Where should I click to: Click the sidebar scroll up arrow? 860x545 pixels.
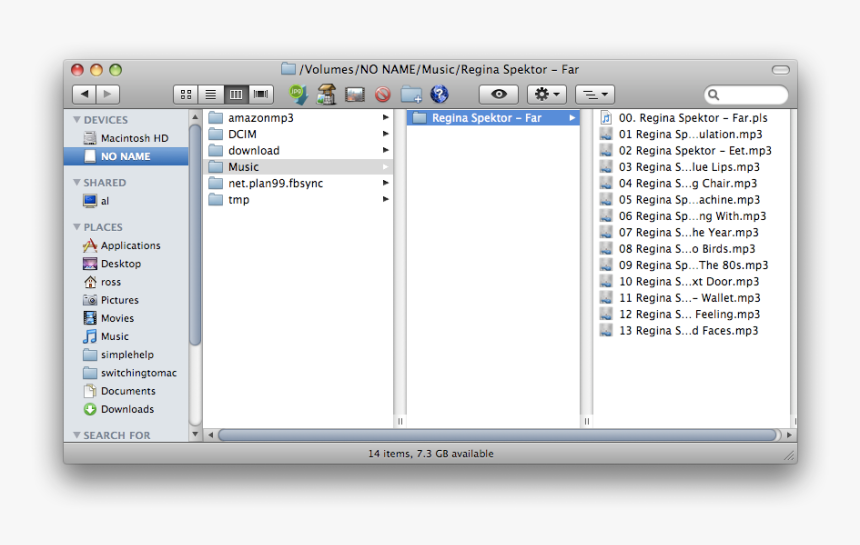coord(195,117)
